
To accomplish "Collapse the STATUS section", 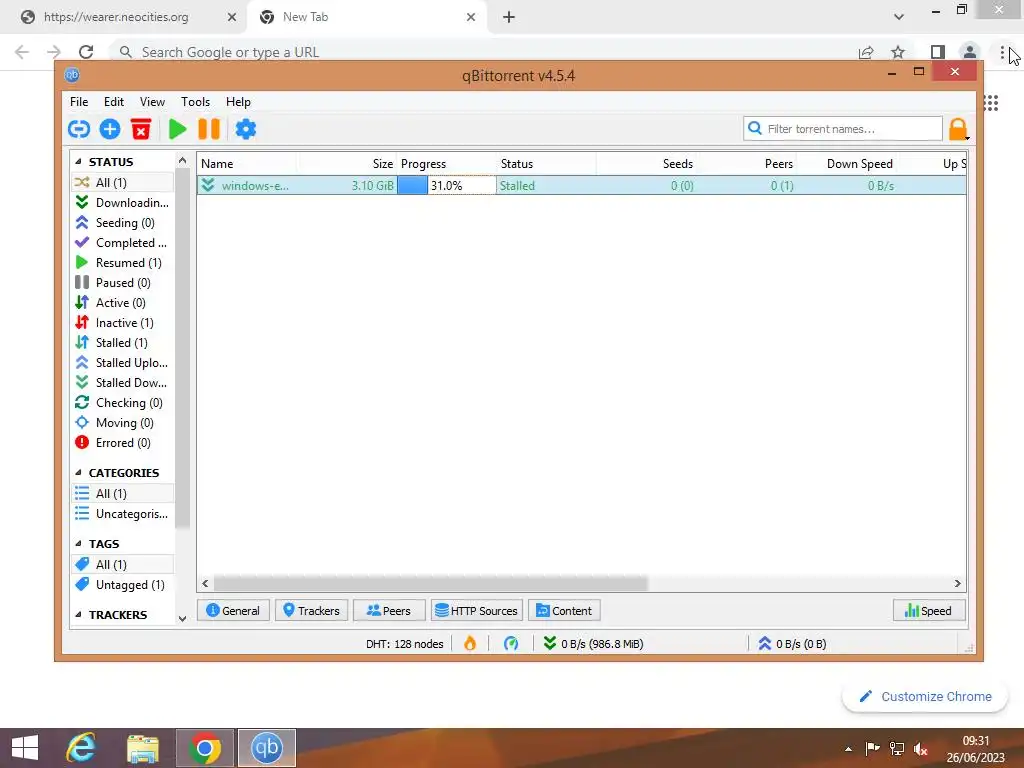I will 78,162.
